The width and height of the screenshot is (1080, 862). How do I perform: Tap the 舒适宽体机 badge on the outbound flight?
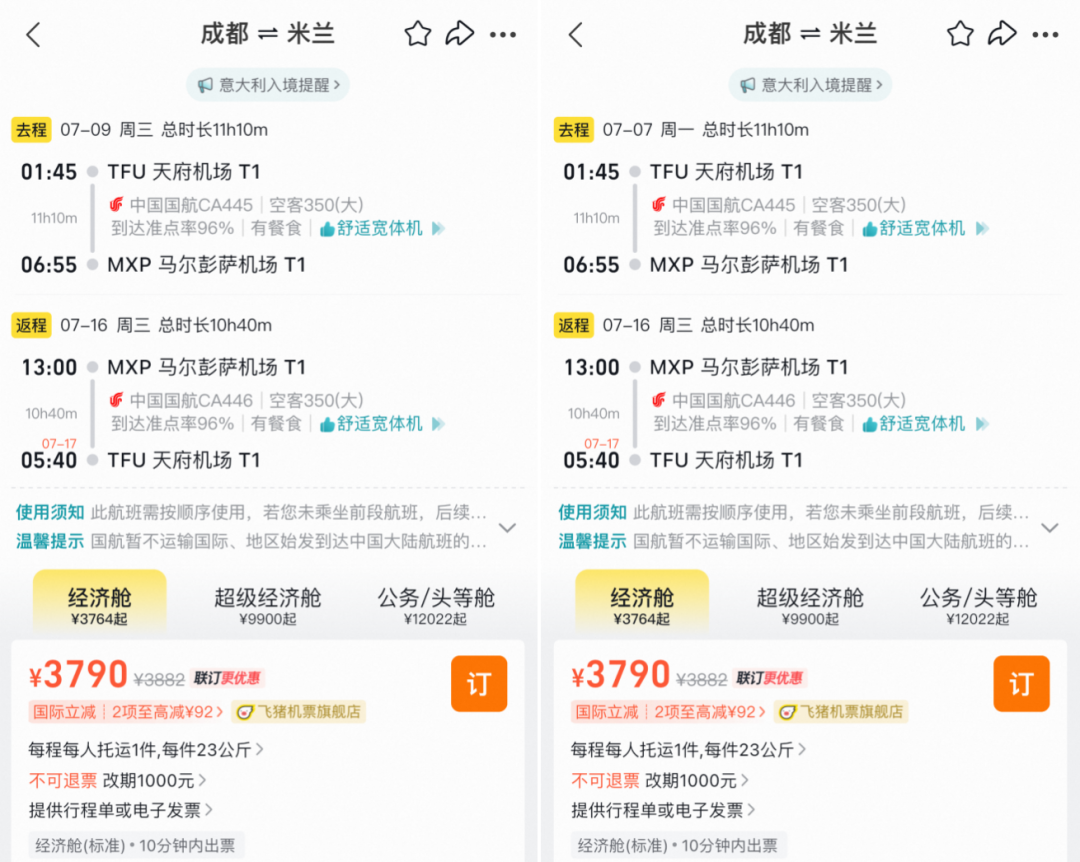(x=381, y=228)
